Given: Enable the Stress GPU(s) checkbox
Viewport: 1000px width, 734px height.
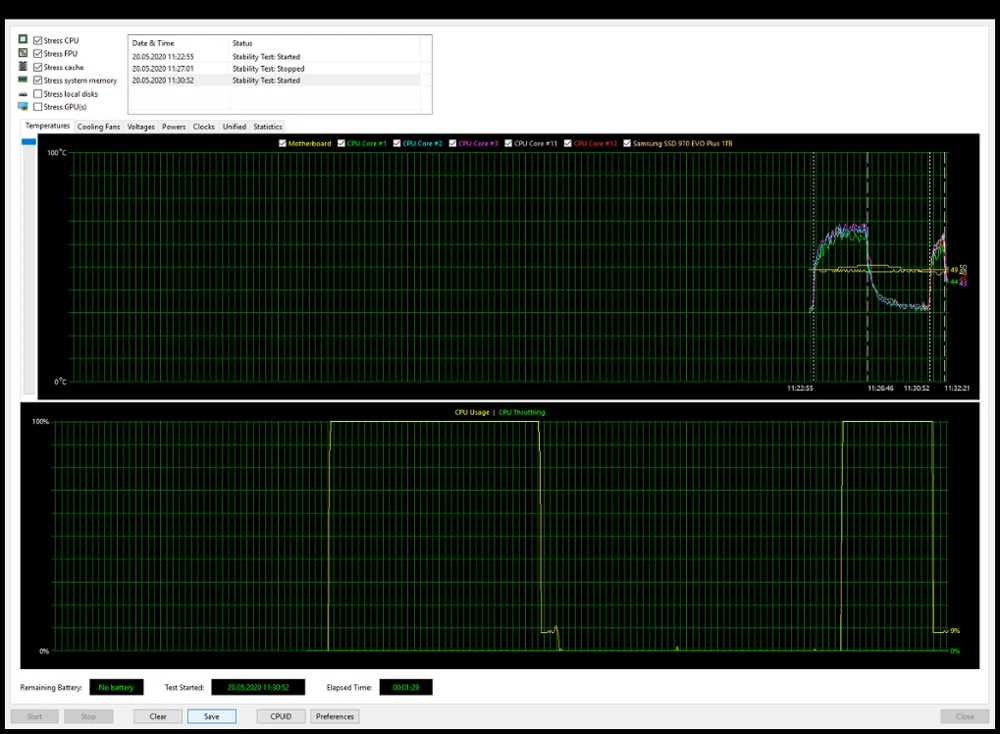Looking at the screenshot, I should [38, 106].
